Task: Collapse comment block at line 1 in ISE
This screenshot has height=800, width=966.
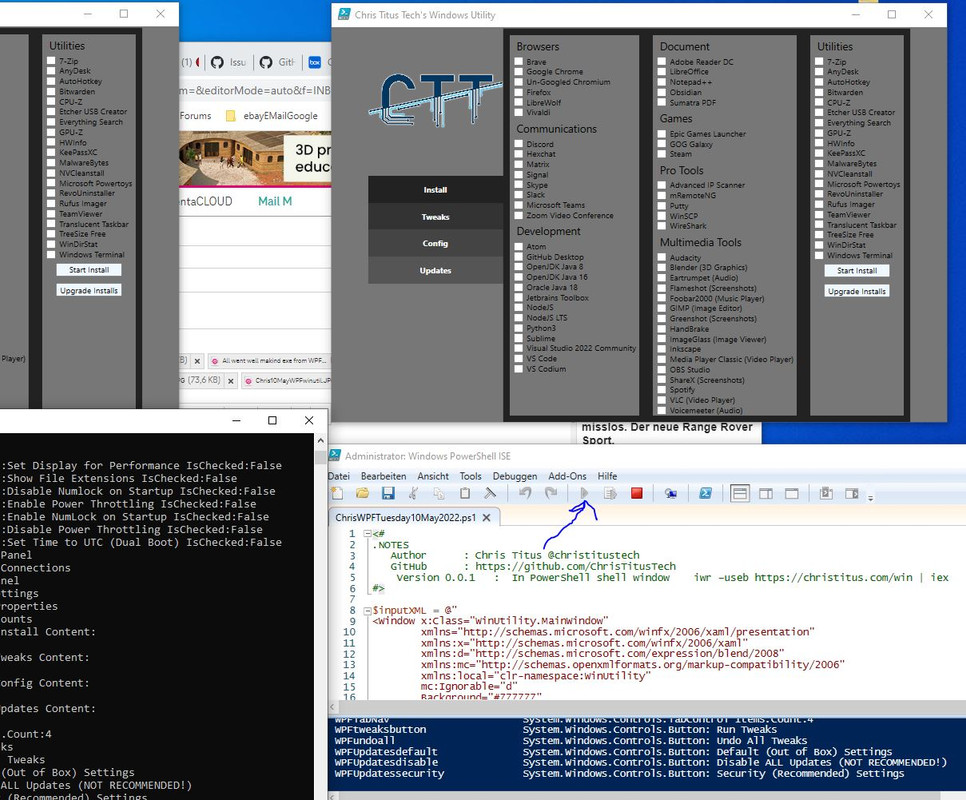Action: pos(367,534)
